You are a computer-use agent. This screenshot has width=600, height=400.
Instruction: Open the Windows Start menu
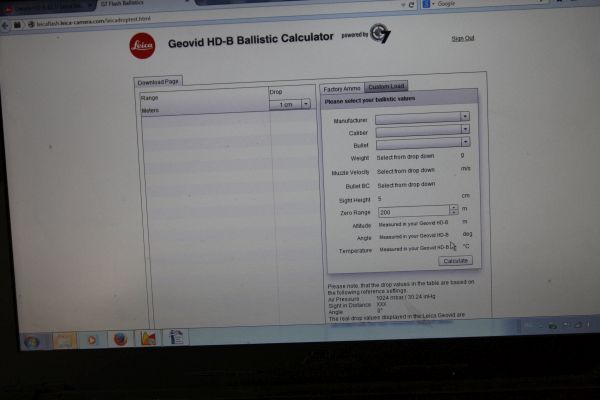click(32, 341)
